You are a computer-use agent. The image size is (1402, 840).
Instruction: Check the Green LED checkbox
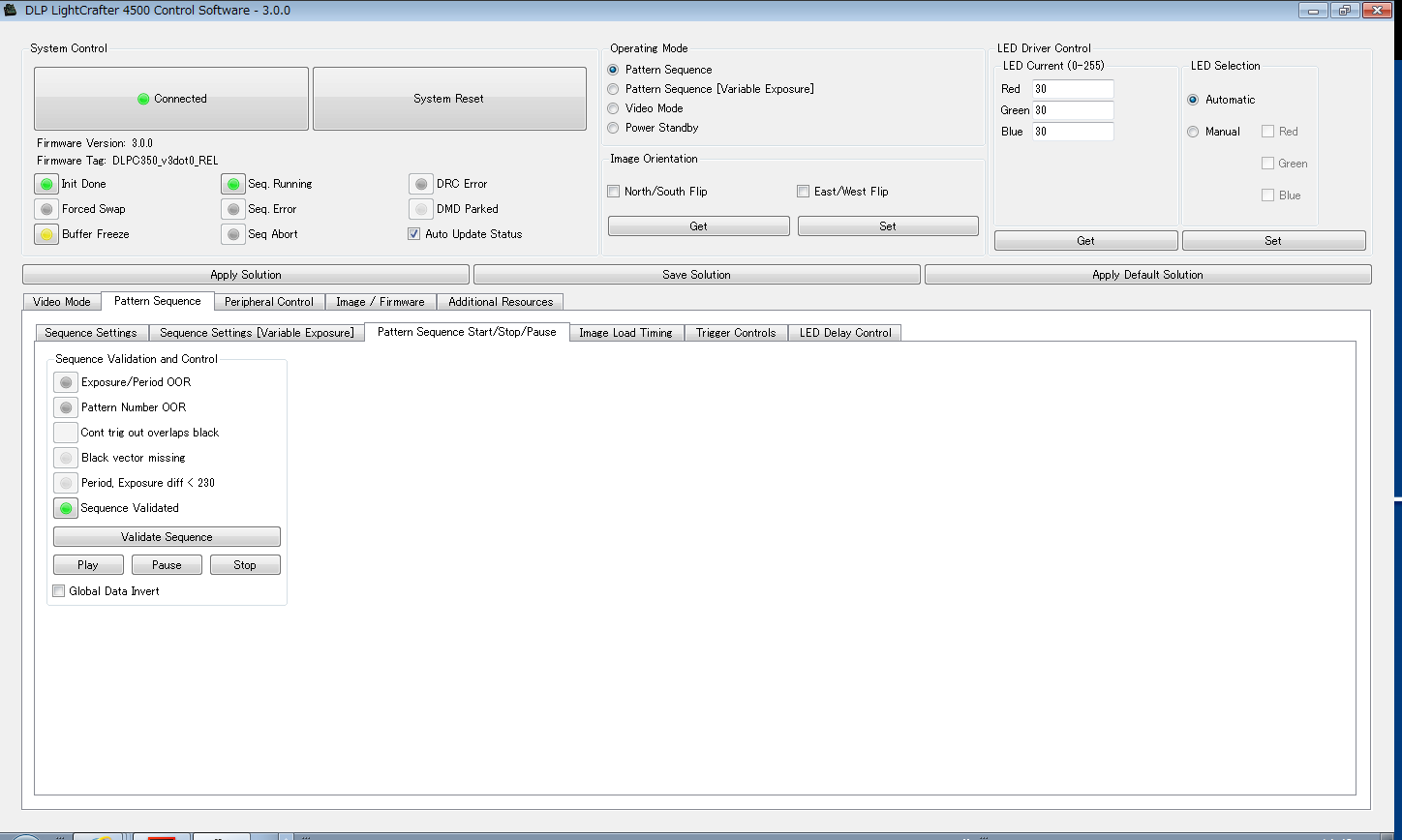pyautogui.click(x=1267, y=164)
